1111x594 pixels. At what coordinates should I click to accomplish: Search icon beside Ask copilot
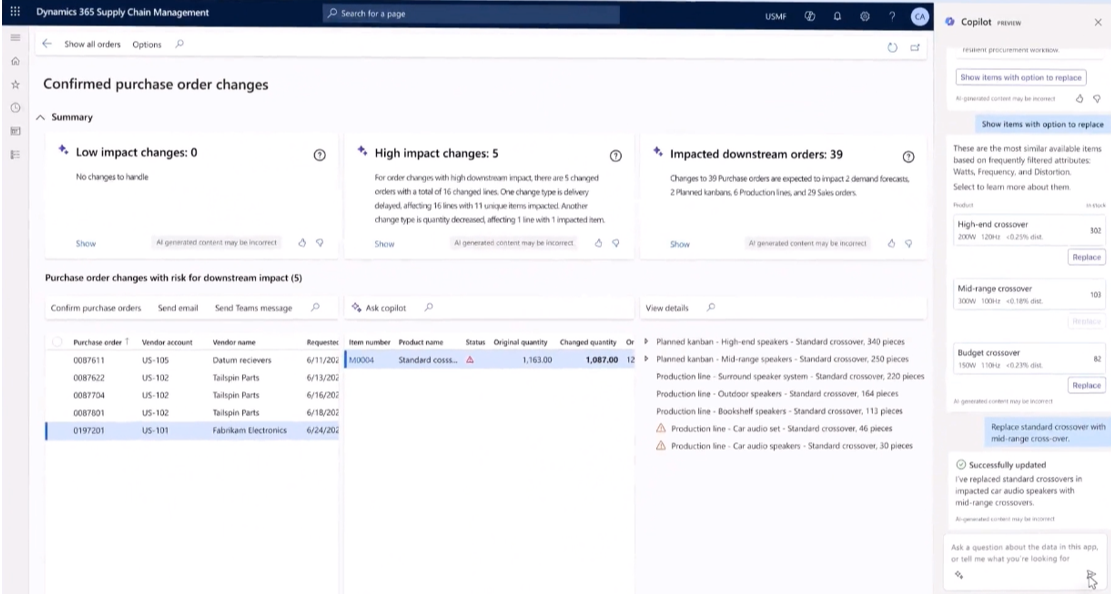429,307
